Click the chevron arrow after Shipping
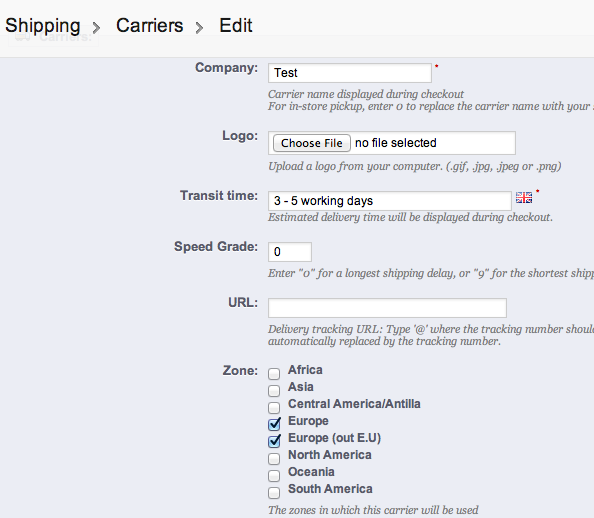 (97, 27)
